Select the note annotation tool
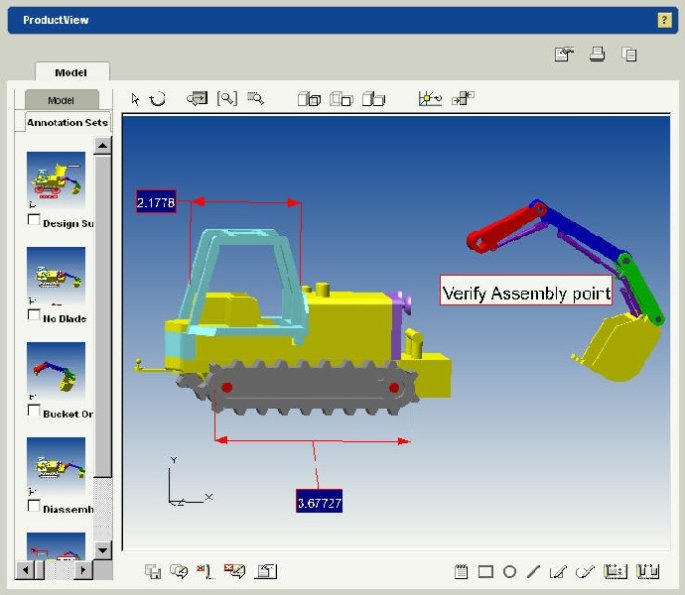685x595 pixels. click(x=461, y=571)
